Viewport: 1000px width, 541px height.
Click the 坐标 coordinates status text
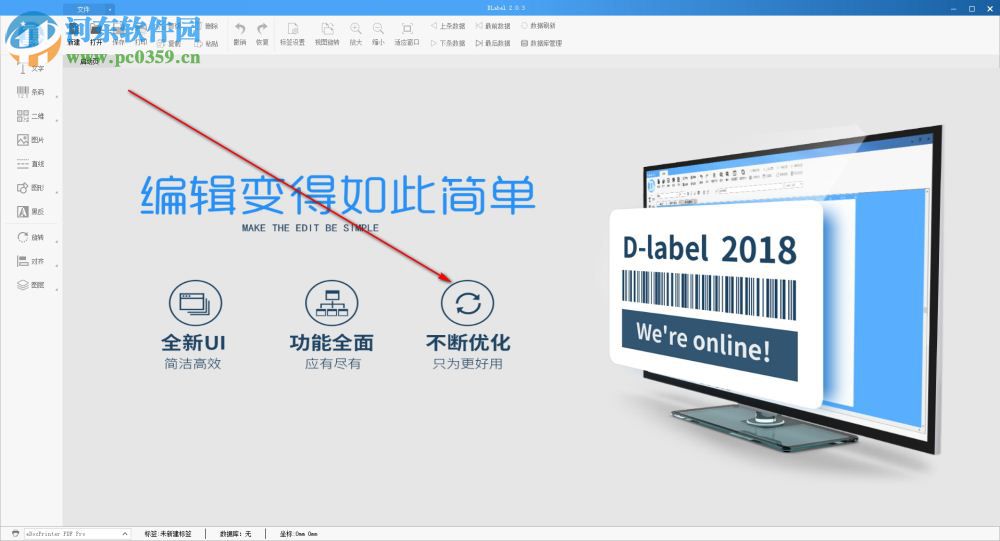(298, 533)
